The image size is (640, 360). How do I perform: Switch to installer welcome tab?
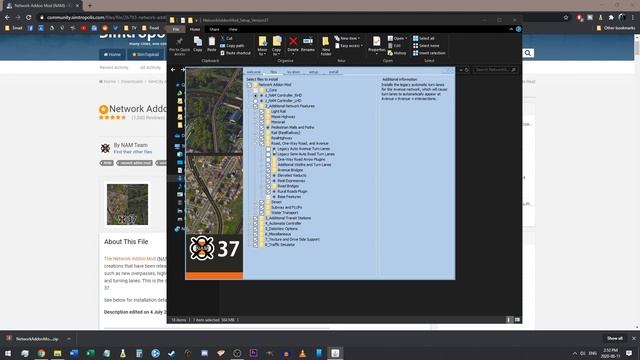(x=253, y=72)
